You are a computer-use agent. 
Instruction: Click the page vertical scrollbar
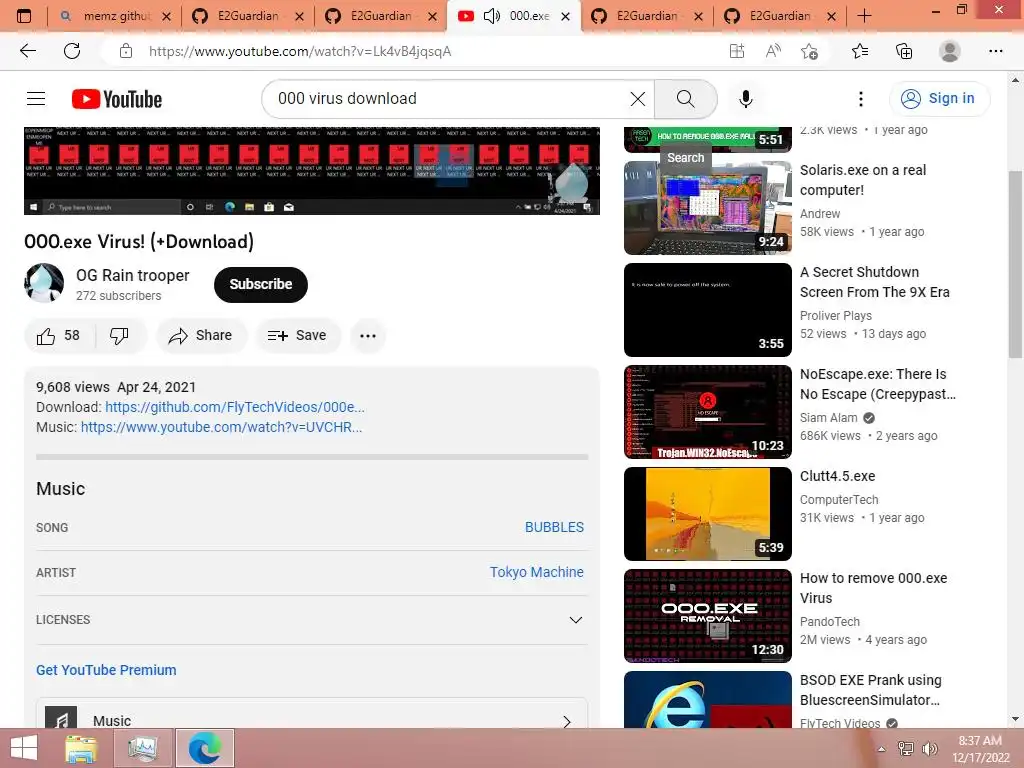1015,264
